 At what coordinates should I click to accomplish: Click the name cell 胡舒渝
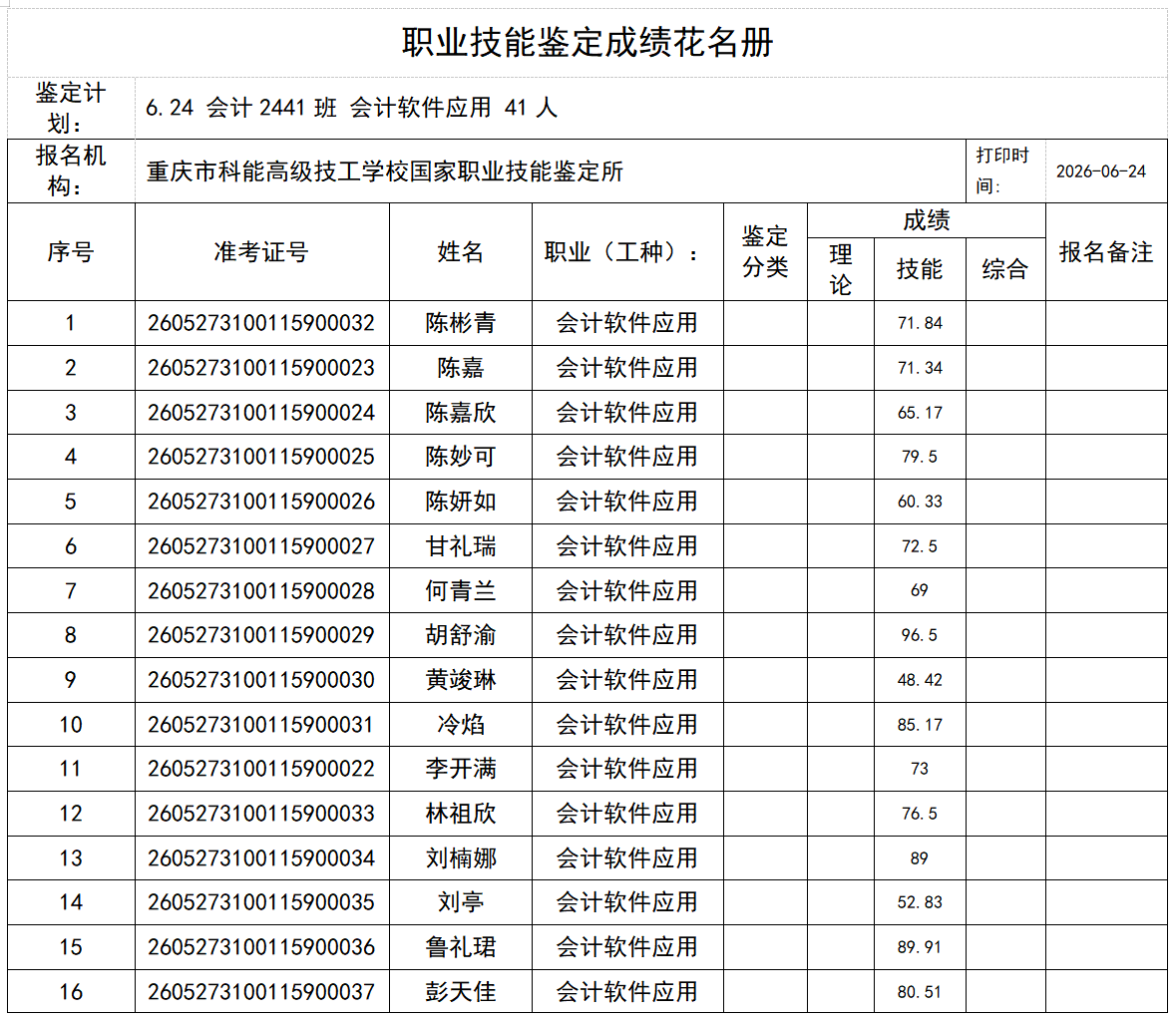coord(461,635)
